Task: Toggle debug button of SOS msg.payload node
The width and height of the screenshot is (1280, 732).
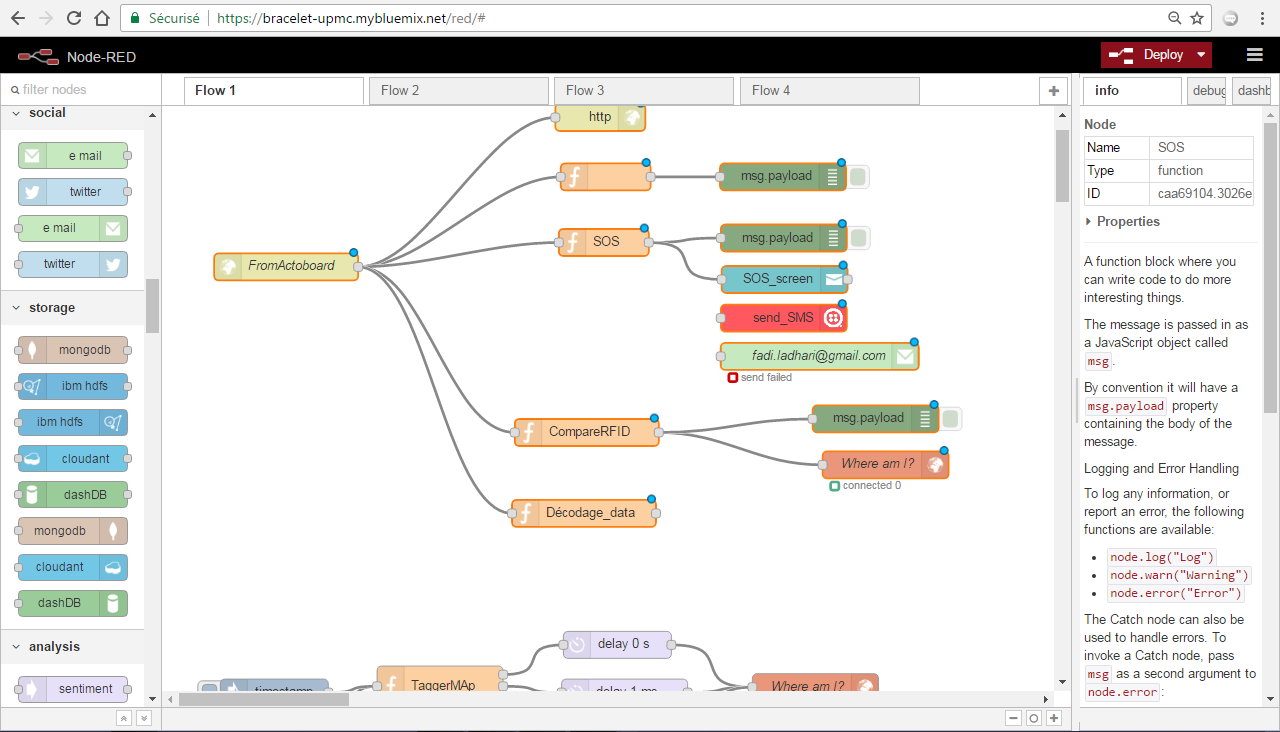Action: tap(858, 238)
